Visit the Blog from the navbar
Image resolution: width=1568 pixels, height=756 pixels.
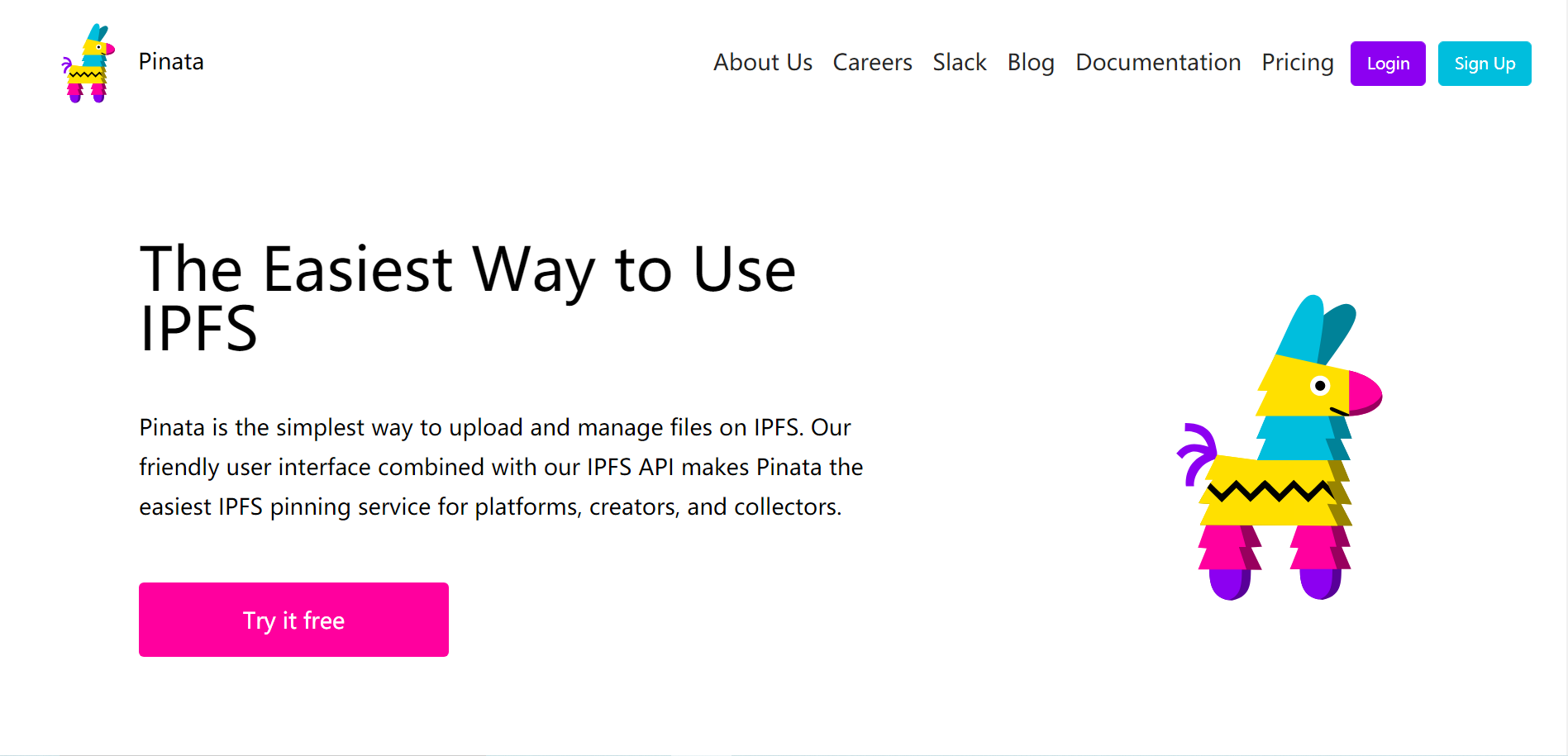1031,63
